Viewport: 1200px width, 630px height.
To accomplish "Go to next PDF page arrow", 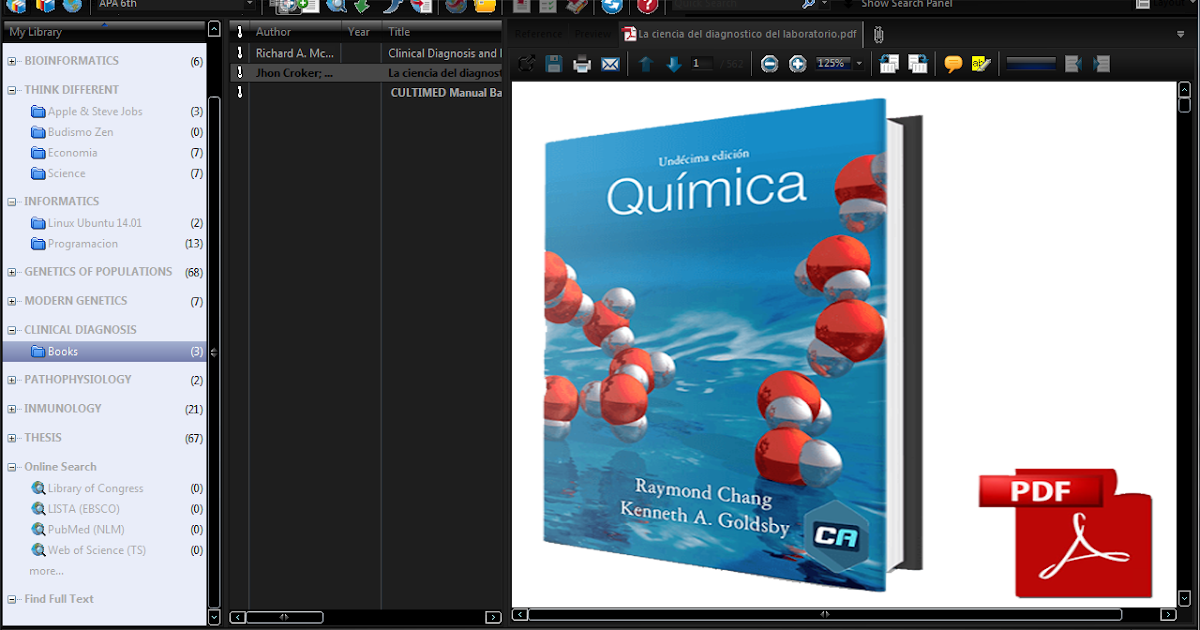I will (674, 64).
